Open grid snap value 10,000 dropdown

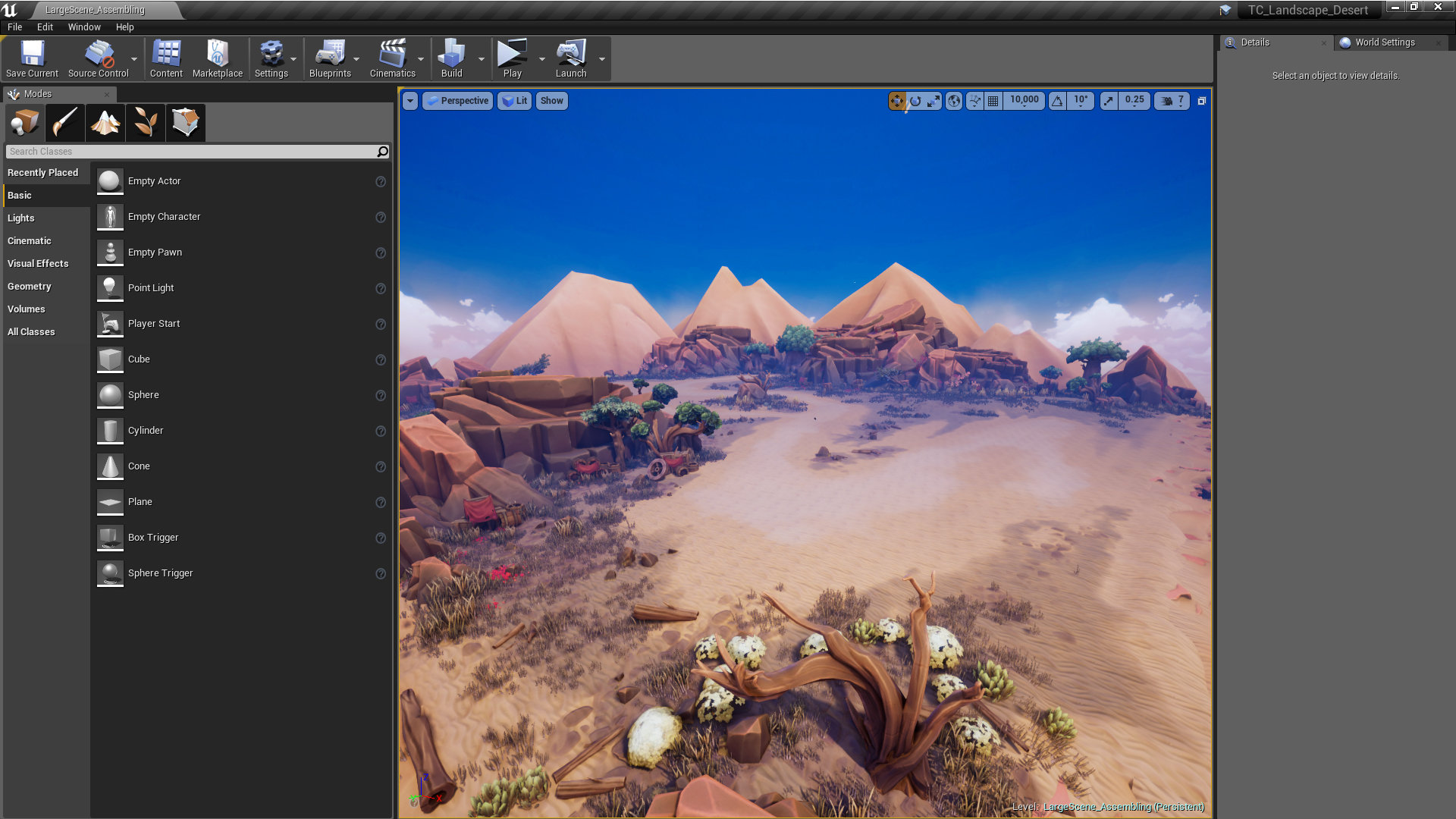tap(1024, 101)
